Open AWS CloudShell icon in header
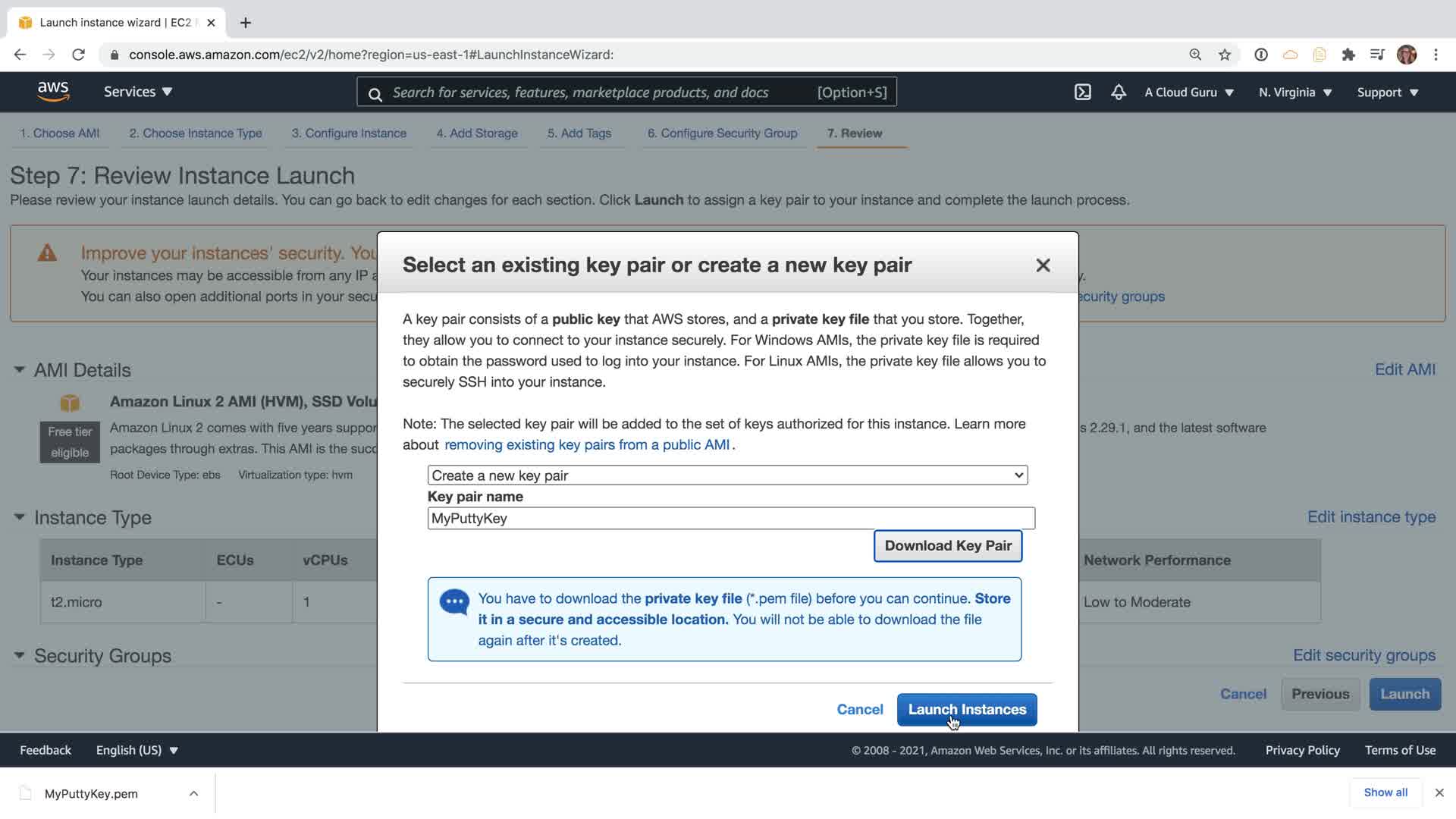1456x819 pixels. point(1082,93)
